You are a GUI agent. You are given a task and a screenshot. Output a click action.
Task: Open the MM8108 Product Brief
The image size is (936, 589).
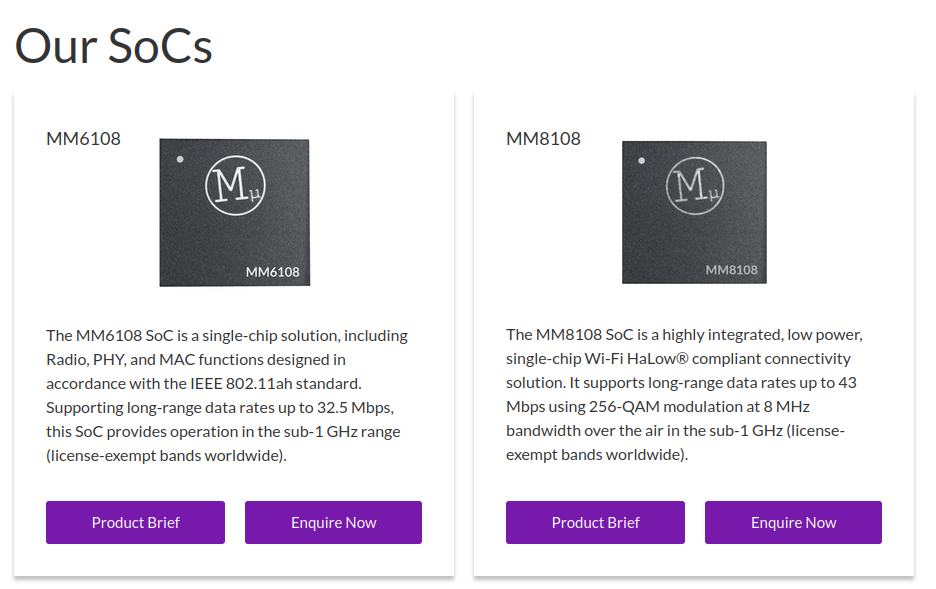tap(595, 522)
